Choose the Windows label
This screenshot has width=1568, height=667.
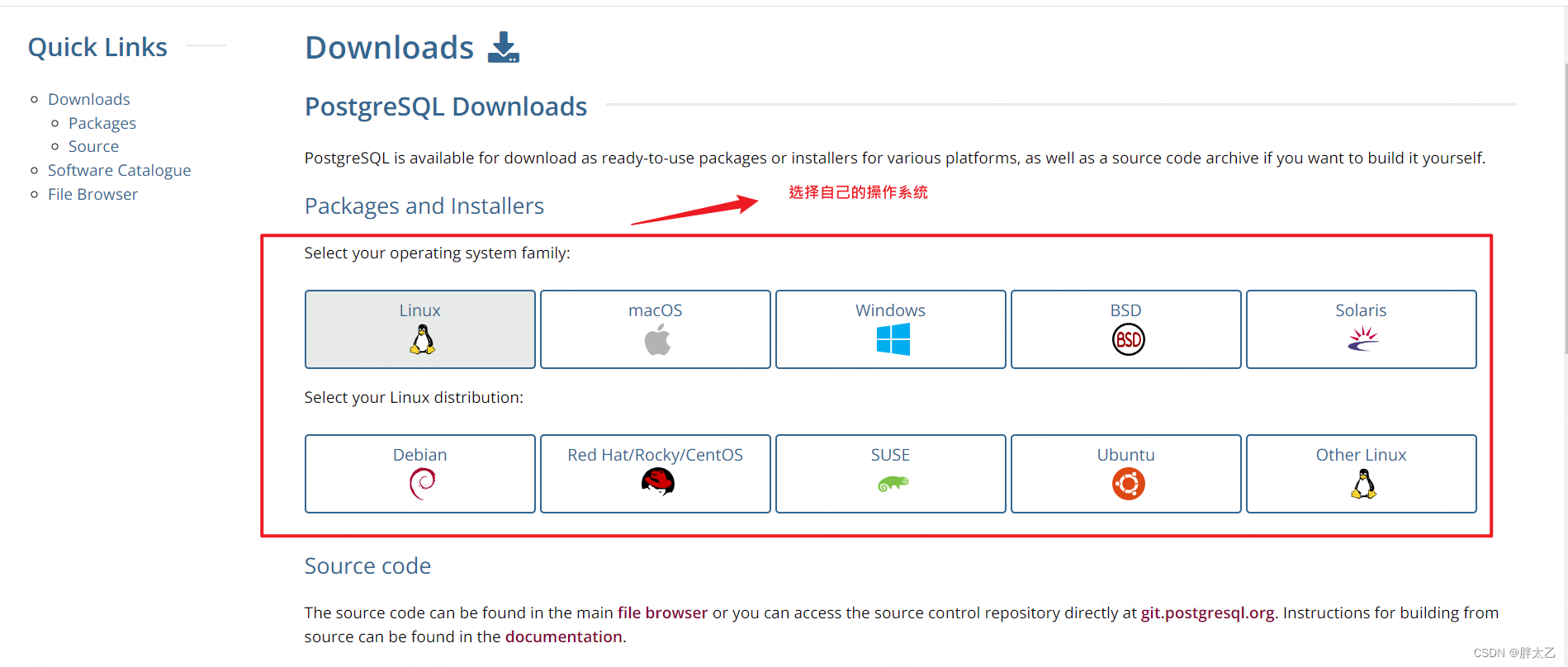point(890,310)
